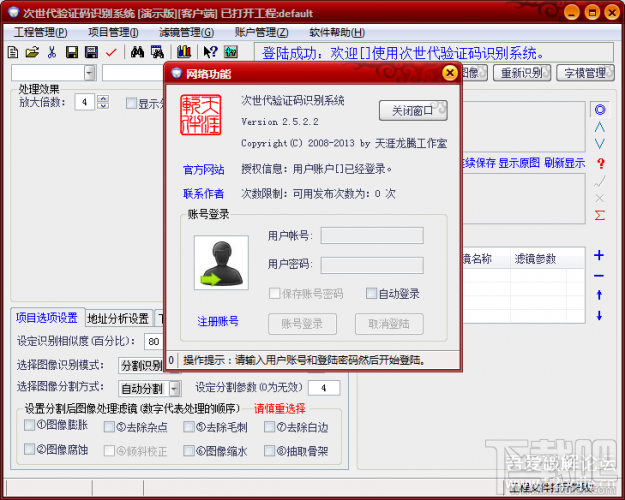Open the 自动分割 segmentation method dropdown
The image size is (625, 500).
[x=175, y=388]
